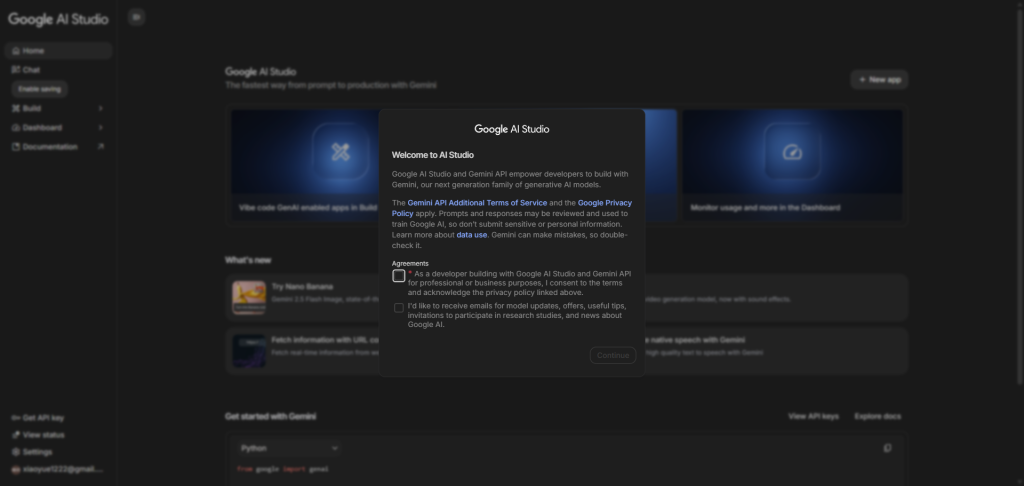The image size is (1024, 486).
Task: Open the Python language dropdown
Action: click(289, 448)
